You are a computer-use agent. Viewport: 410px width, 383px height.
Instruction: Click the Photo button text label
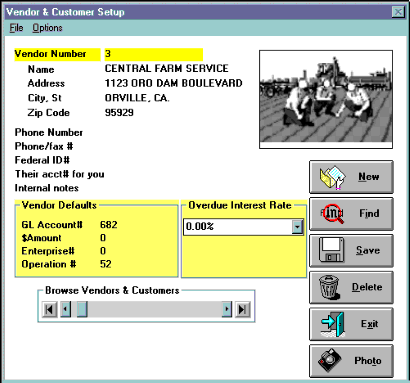coord(368,361)
